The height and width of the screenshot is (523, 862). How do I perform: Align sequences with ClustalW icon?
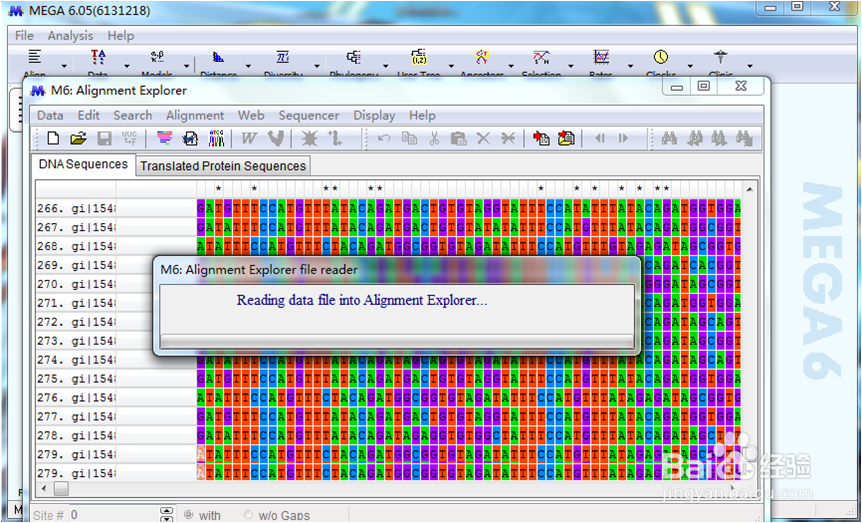pyautogui.click(x=249, y=139)
